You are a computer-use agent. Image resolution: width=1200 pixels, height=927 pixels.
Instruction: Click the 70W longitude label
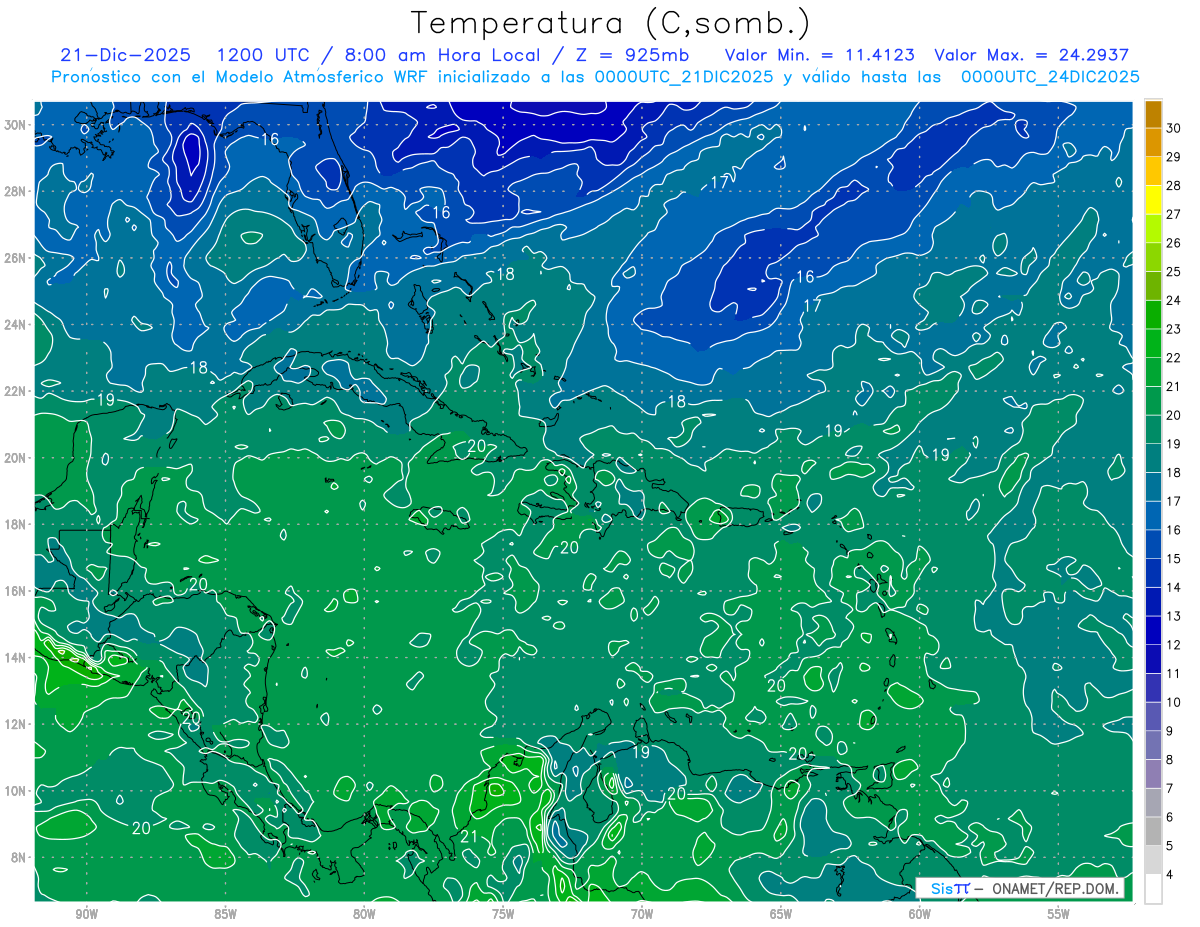coord(642,914)
